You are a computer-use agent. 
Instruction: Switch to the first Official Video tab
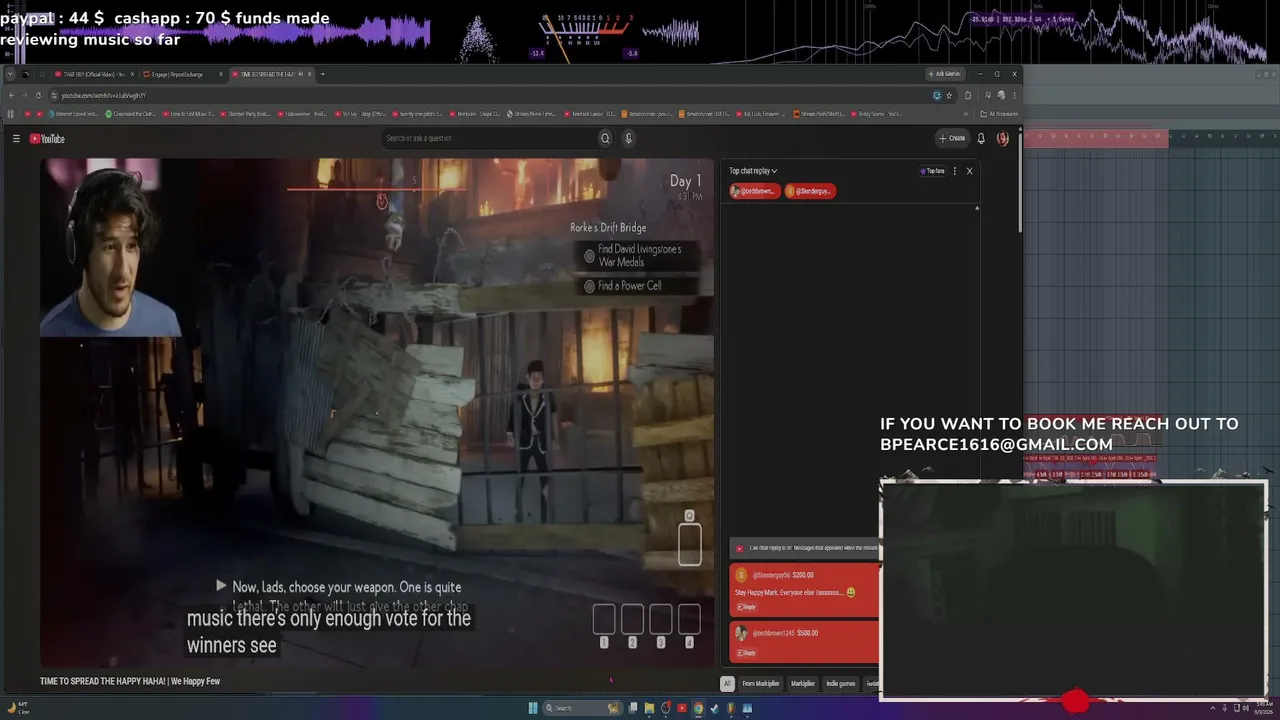tap(94, 74)
